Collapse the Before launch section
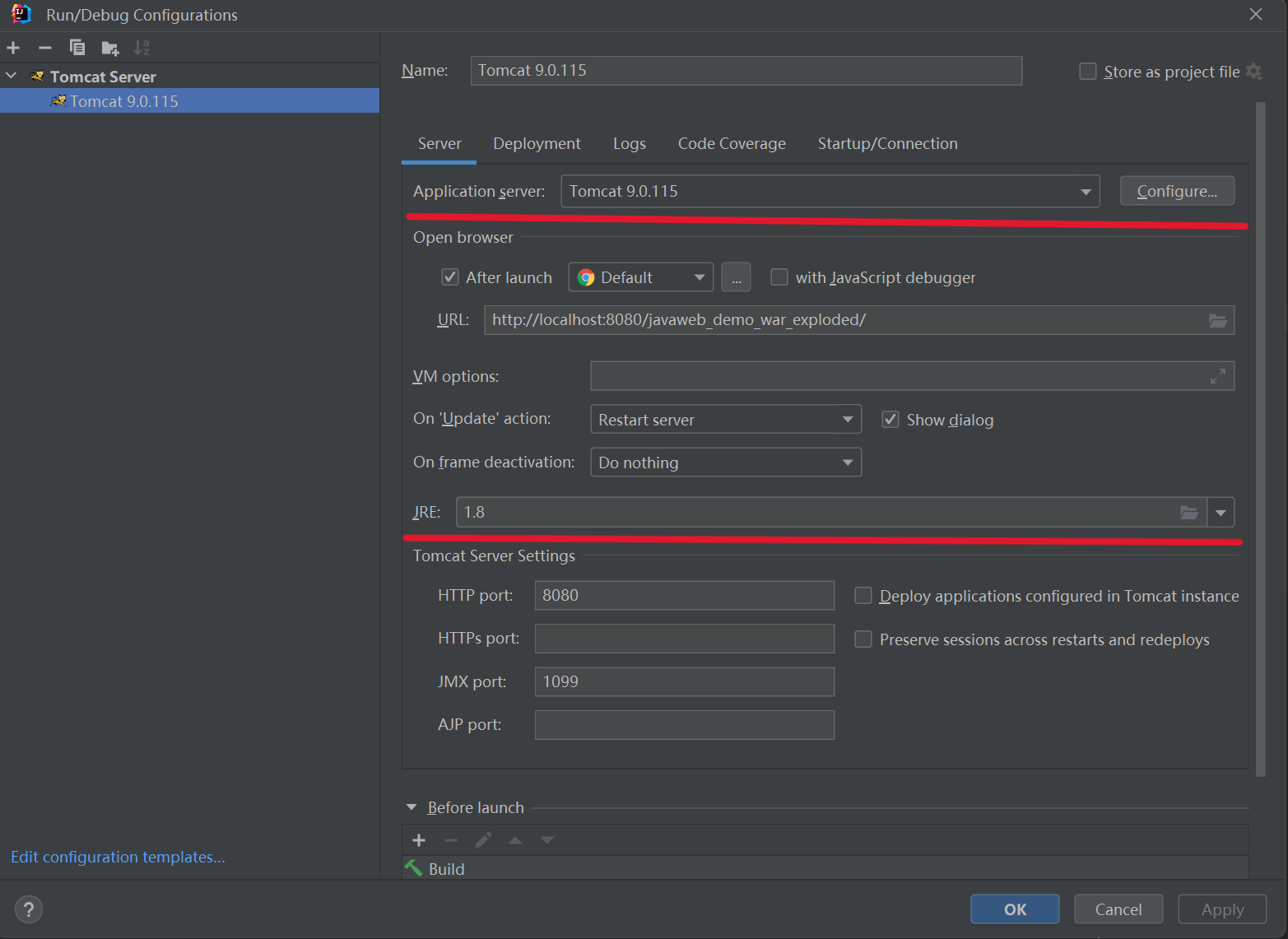1288x939 pixels. [412, 807]
